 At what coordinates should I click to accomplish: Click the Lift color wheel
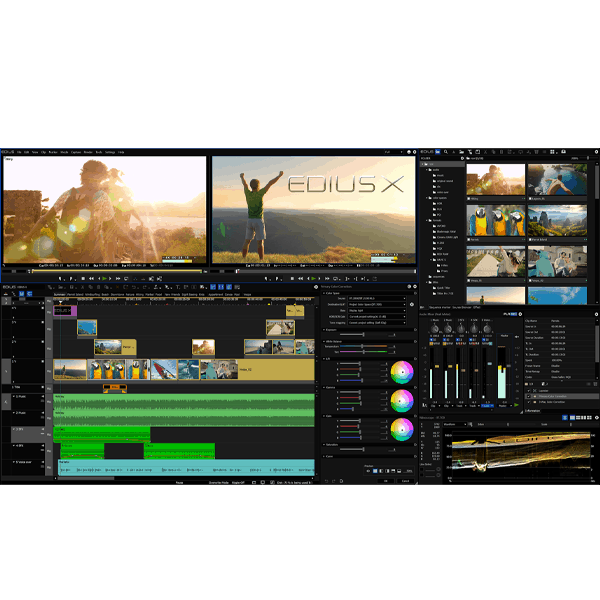tap(401, 372)
